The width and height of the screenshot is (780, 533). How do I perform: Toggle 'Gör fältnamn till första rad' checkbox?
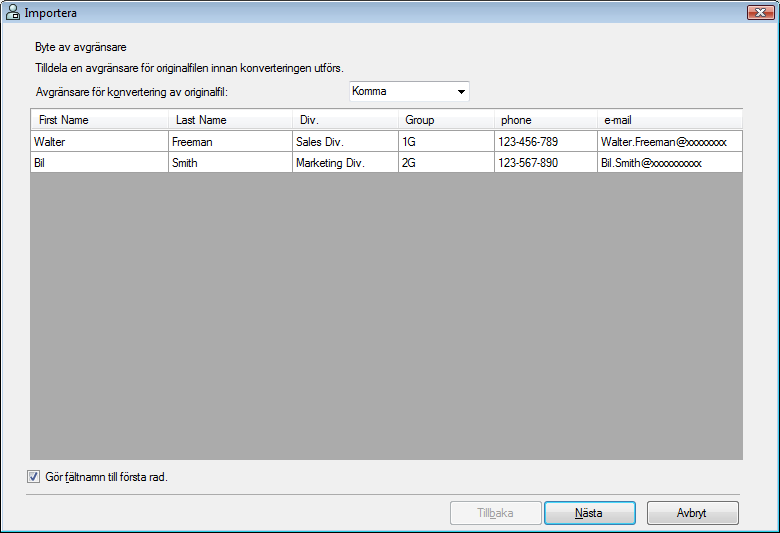click(33, 477)
